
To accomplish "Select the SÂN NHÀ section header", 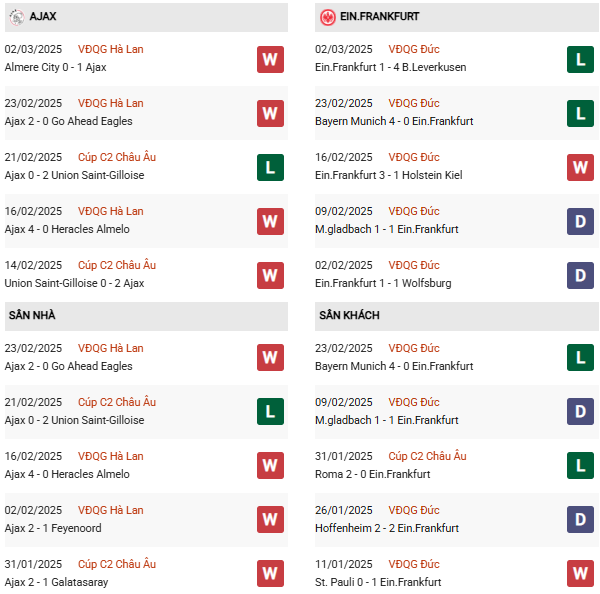I will click(32, 315).
